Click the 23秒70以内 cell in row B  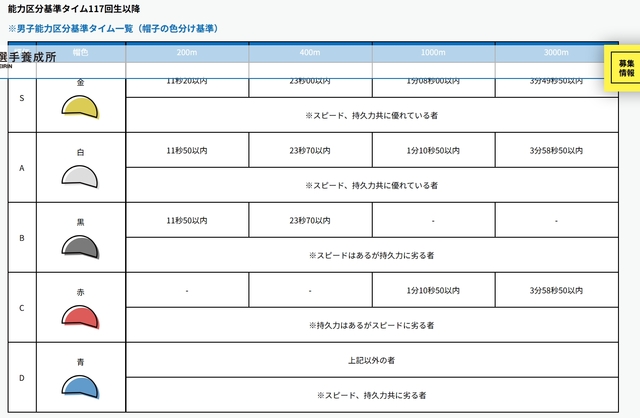click(309, 220)
